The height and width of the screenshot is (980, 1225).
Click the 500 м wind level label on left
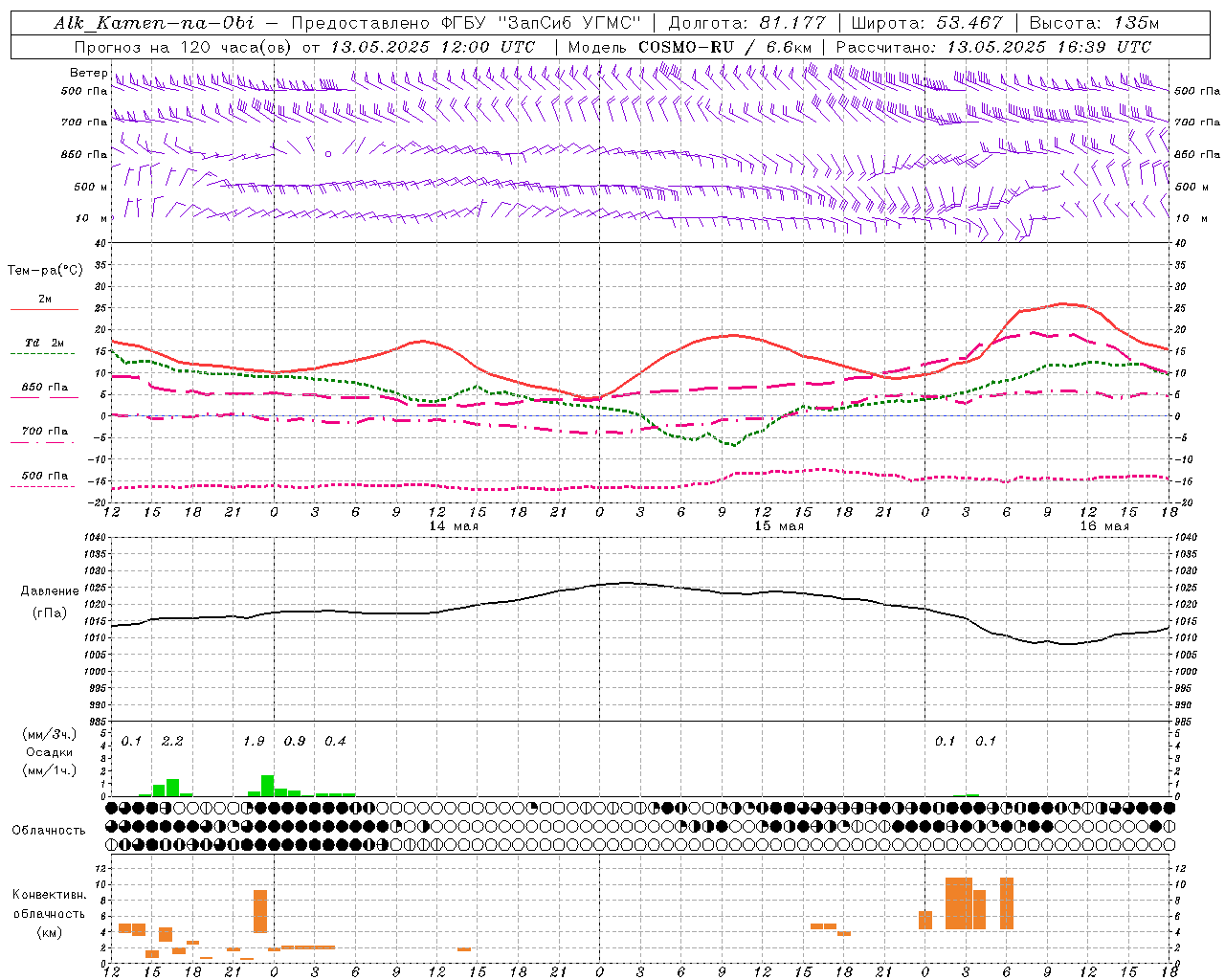coord(91,187)
